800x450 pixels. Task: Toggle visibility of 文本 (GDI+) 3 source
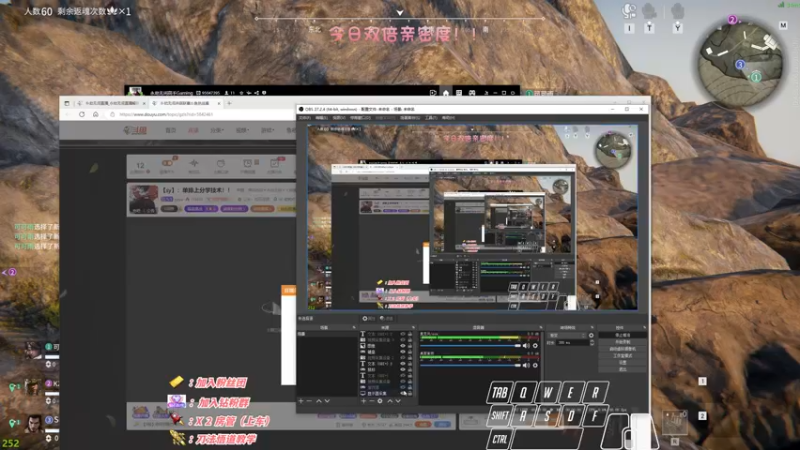[403, 364]
